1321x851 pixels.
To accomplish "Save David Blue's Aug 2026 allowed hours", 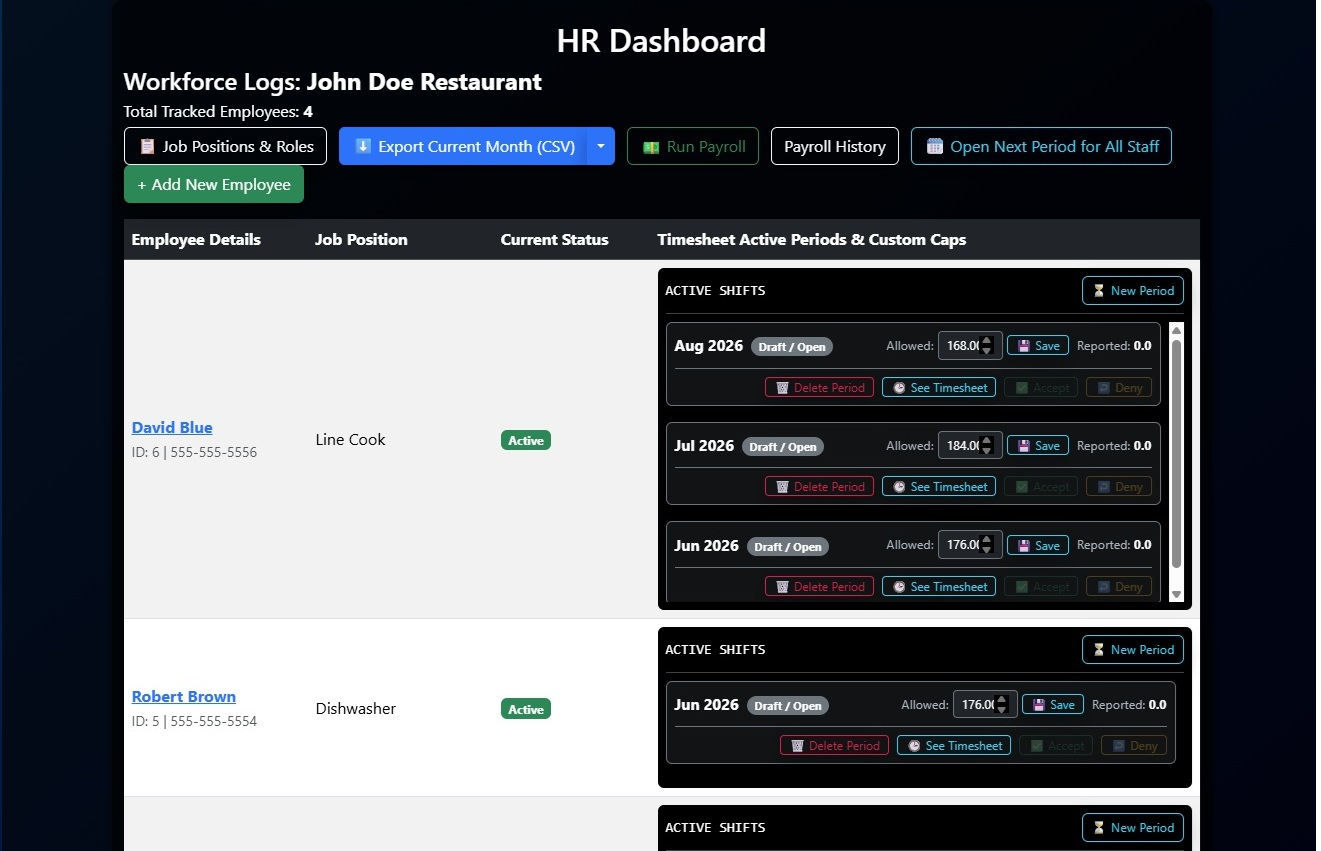I will [x=1038, y=345].
